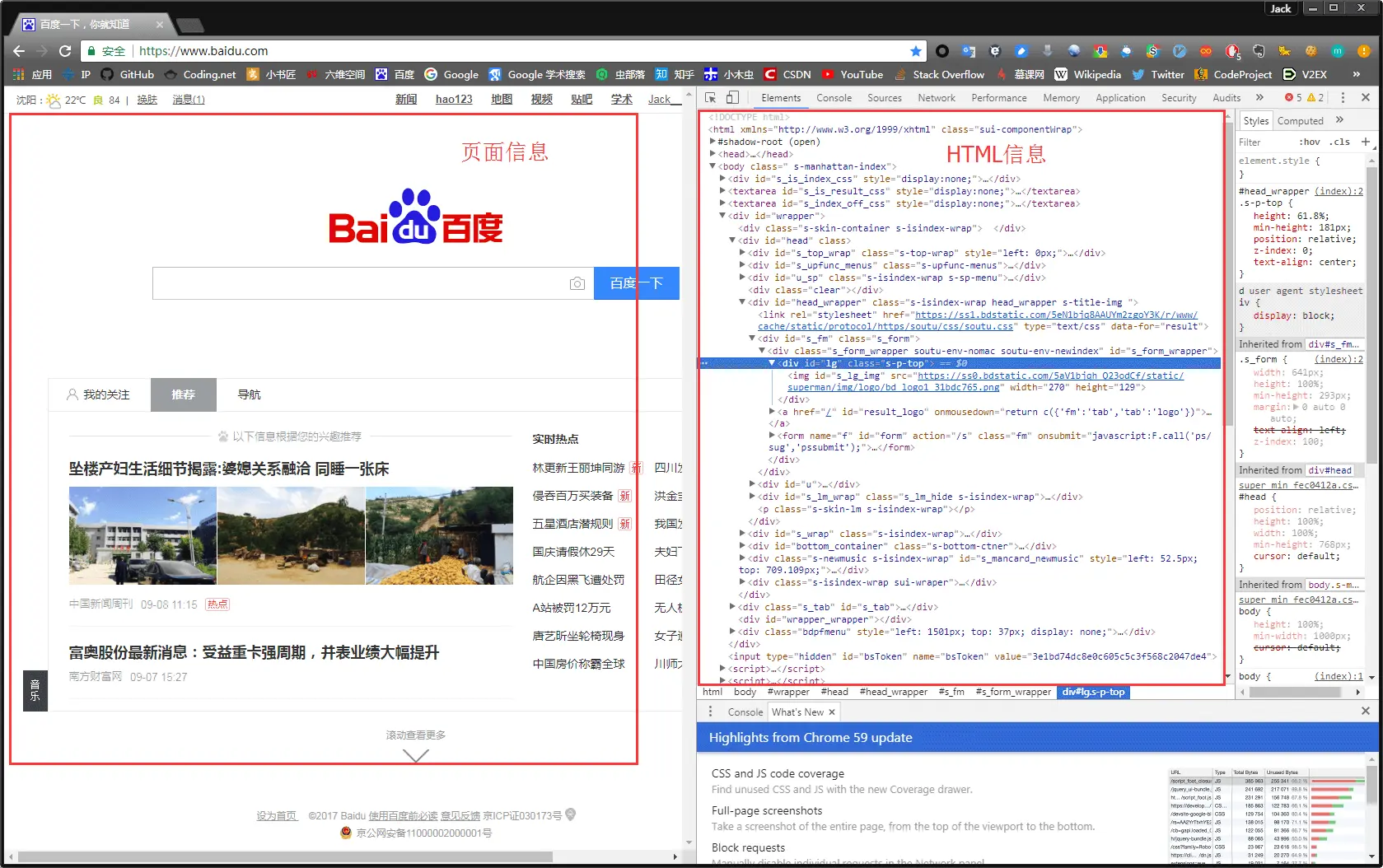The width and height of the screenshot is (1383, 868).
Task: Toggle the .cls class editor
Action: tap(1340, 142)
